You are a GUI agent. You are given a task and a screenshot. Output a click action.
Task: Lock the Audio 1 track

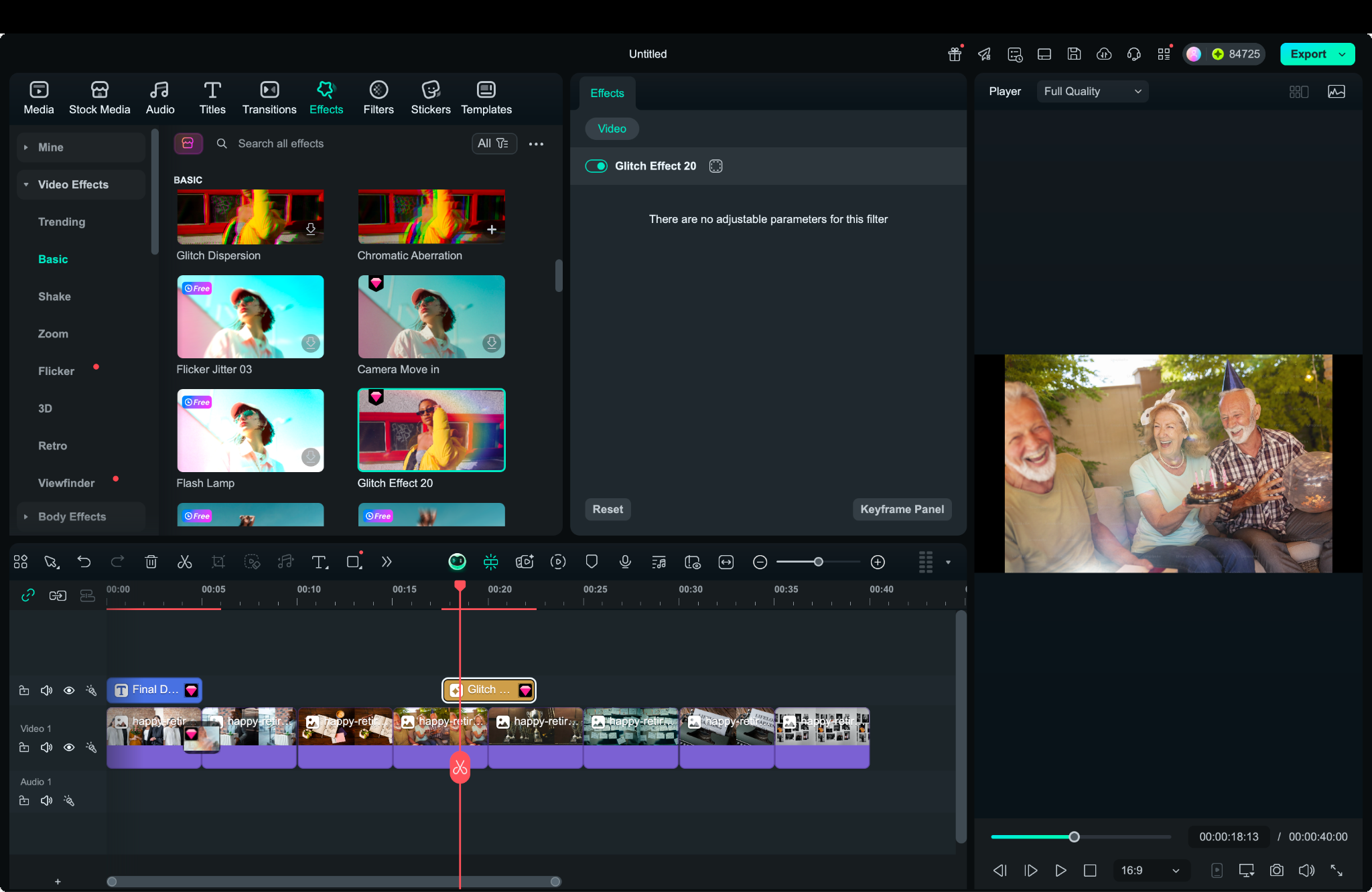coord(24,800)
